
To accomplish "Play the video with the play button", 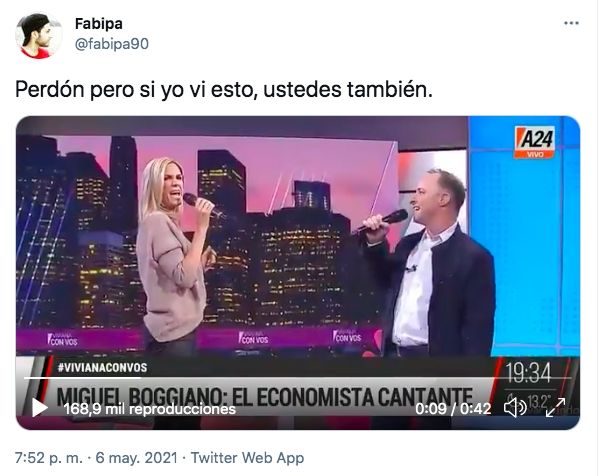I will (39, 408).
